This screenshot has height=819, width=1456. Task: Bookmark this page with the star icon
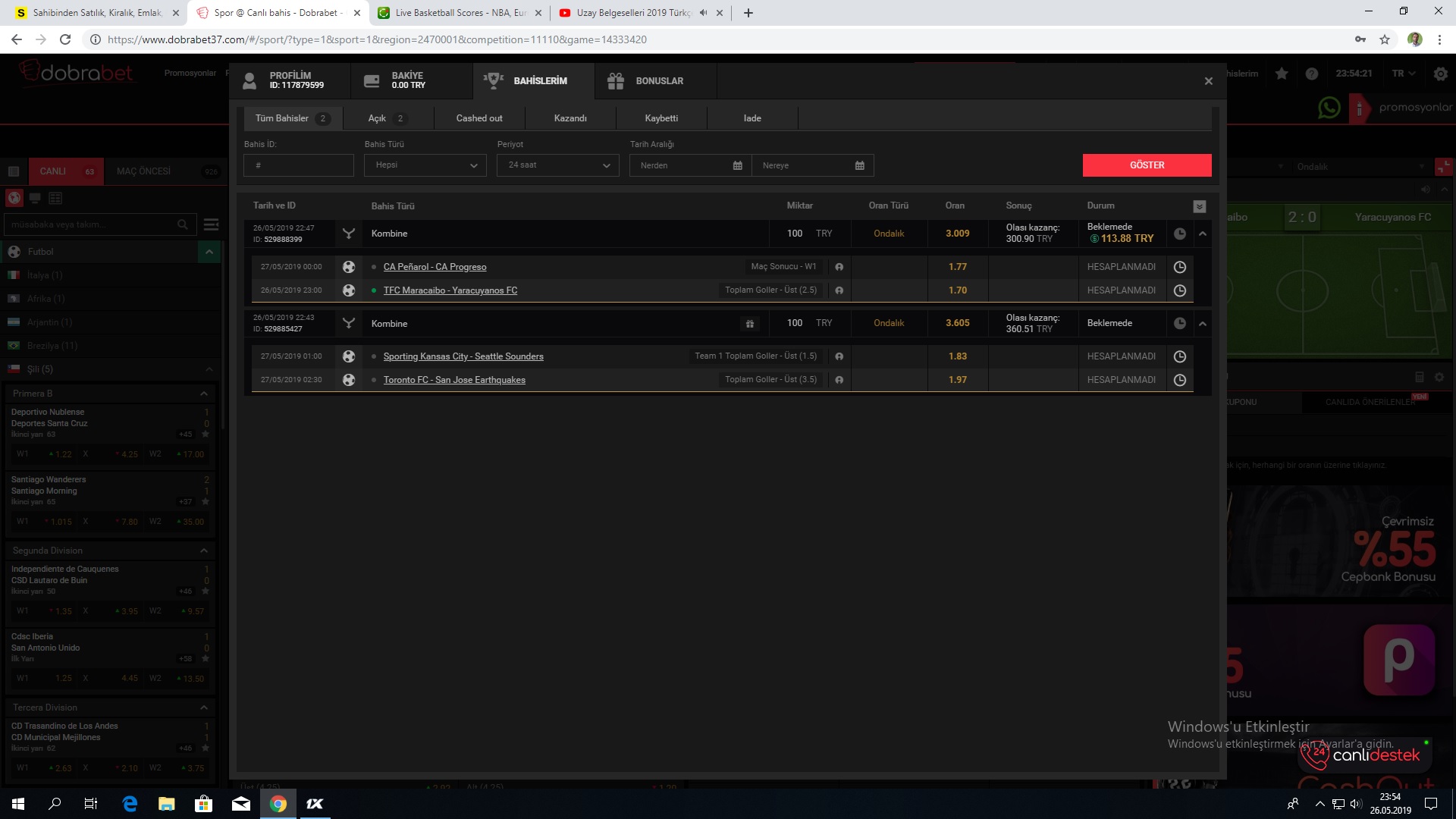pos(1385,39)
